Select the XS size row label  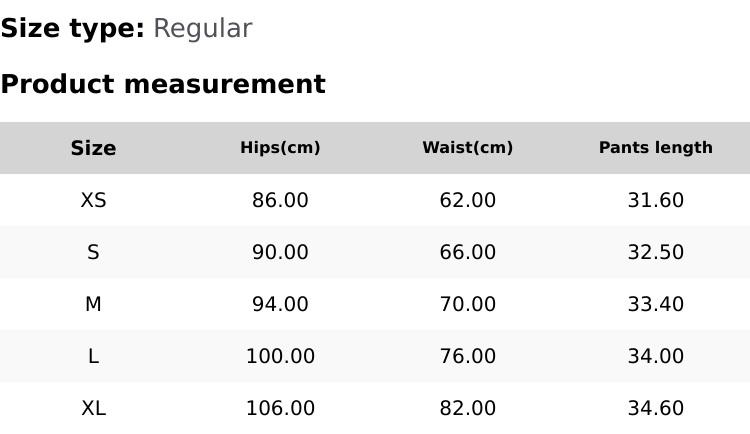tap(93, 201)
